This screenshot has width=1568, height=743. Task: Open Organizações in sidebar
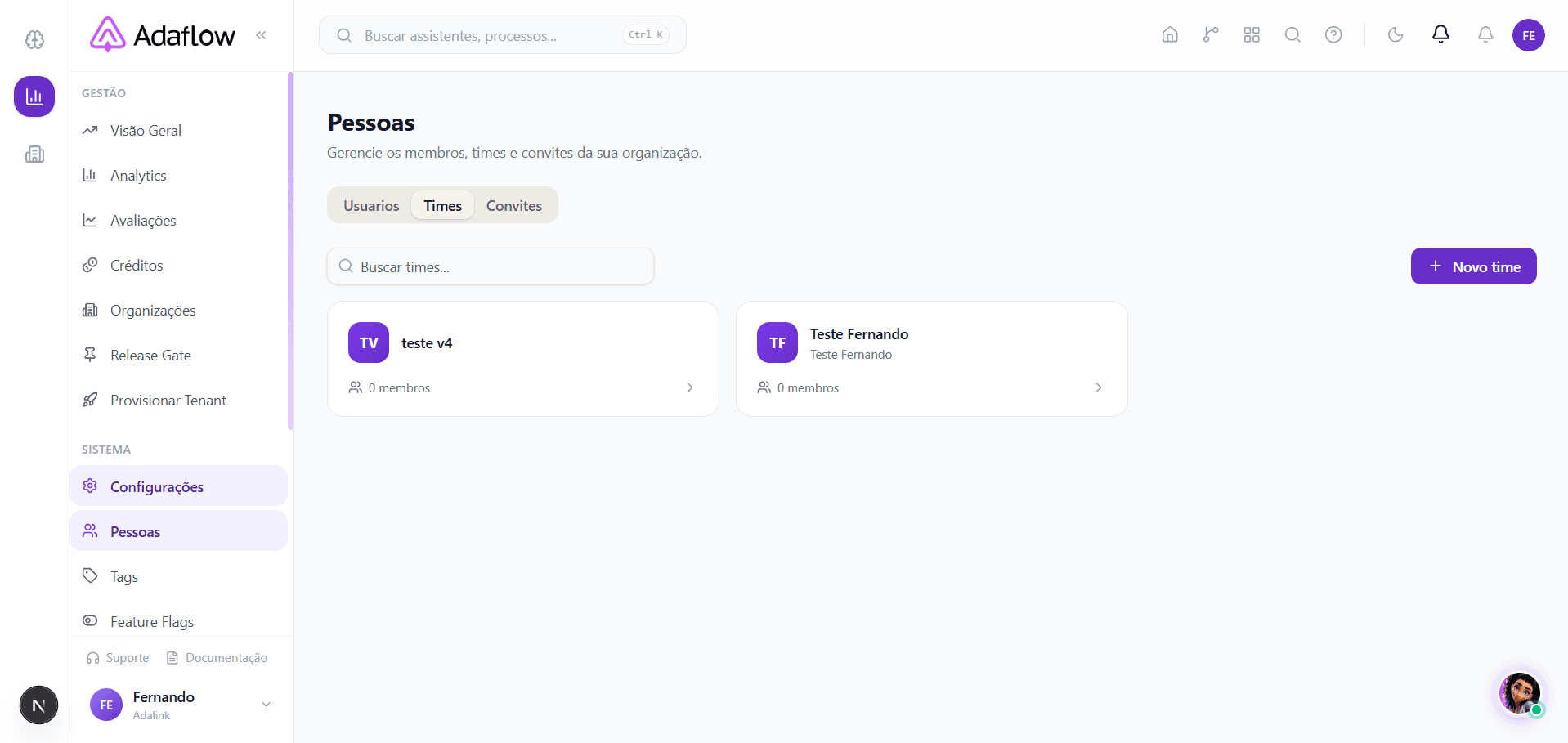click(178, 311)
